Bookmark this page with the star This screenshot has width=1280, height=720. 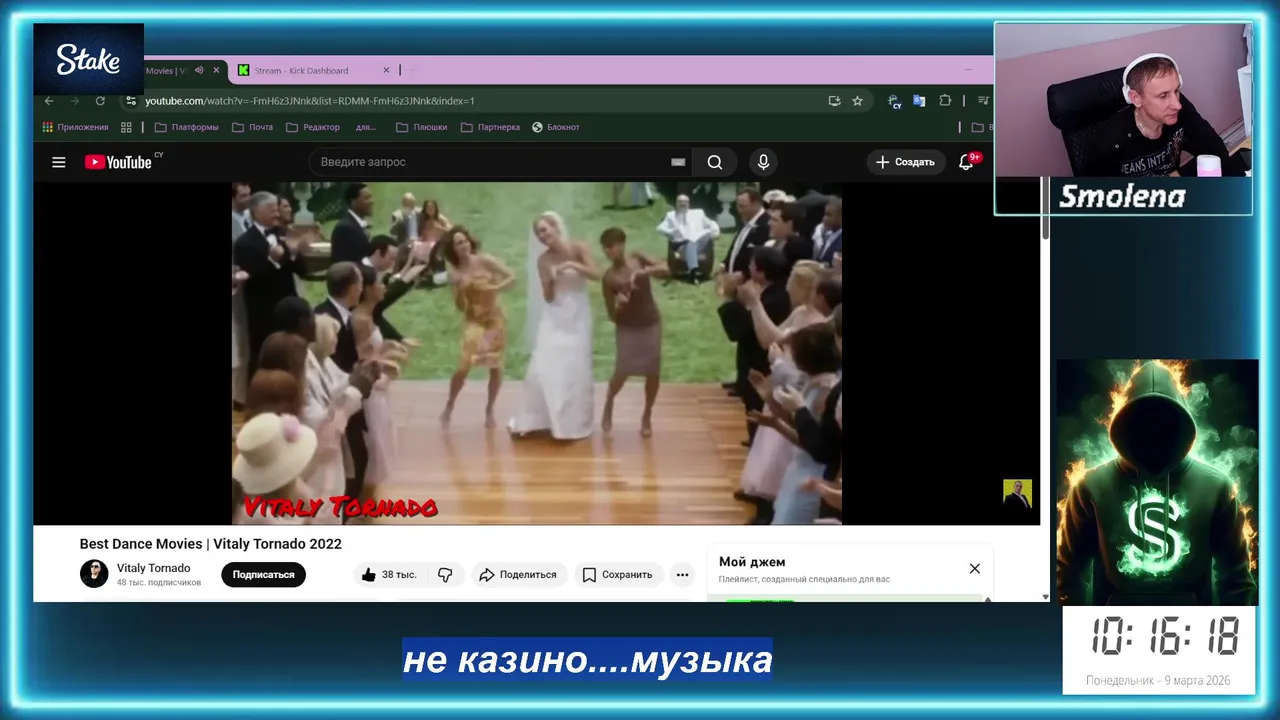[857, 101]
